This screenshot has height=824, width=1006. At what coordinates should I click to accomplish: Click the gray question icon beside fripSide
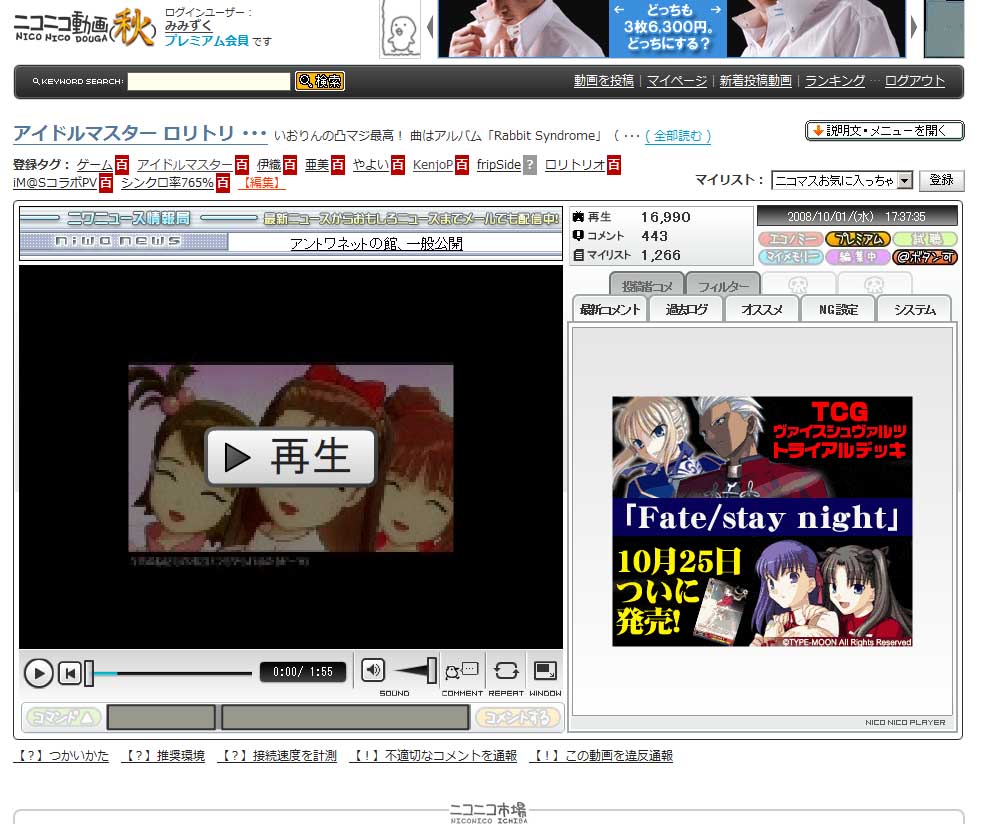(x=529, y=165)
